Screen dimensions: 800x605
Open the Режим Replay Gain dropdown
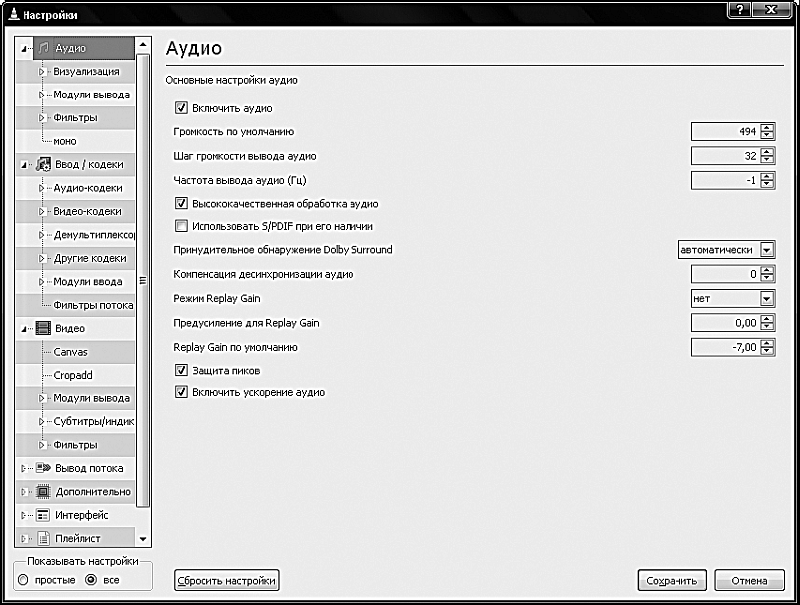[733, 298]
